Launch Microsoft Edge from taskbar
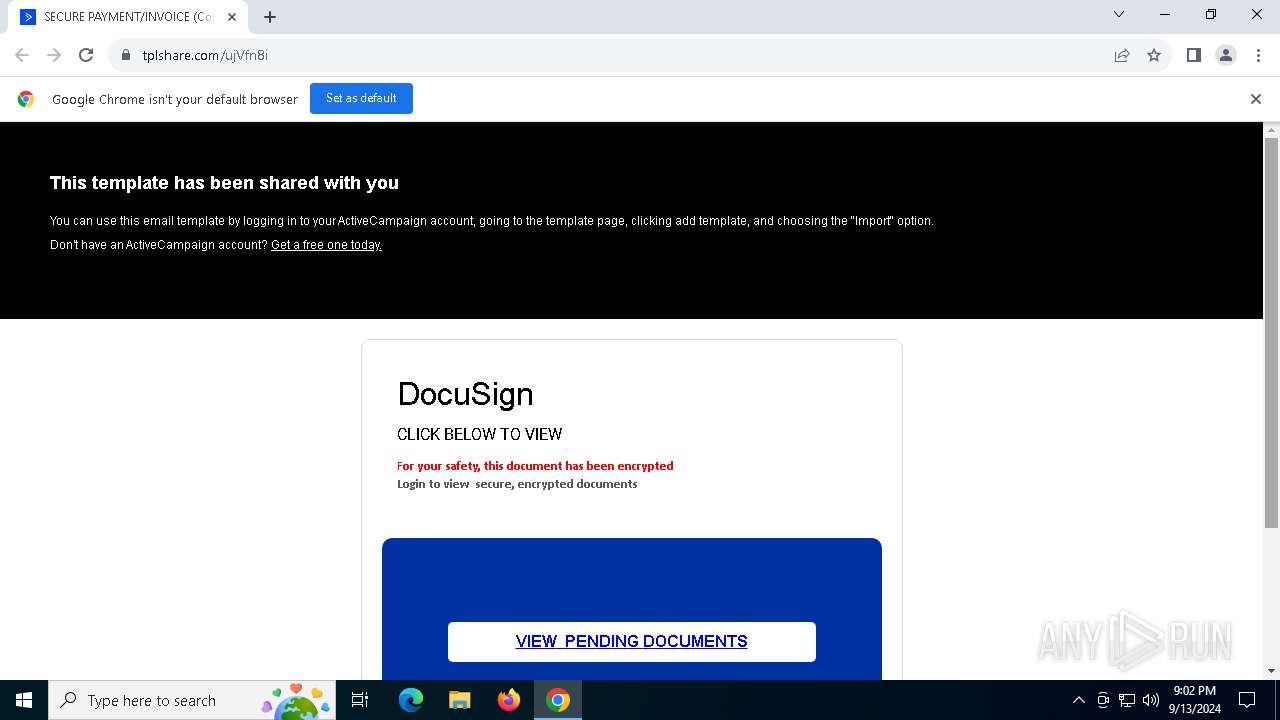This screenshot has height=720, width=1280. 411,700
